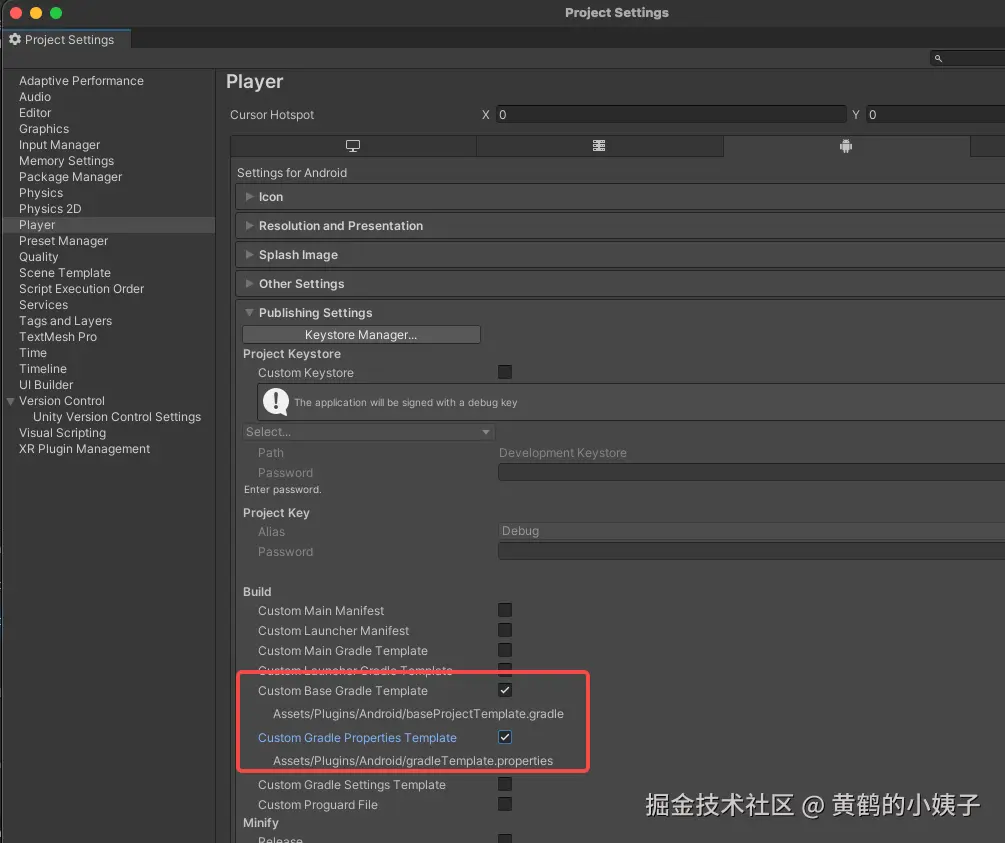Select Time in the settings list
1005x843 pixels.
[x=32, y=353]
